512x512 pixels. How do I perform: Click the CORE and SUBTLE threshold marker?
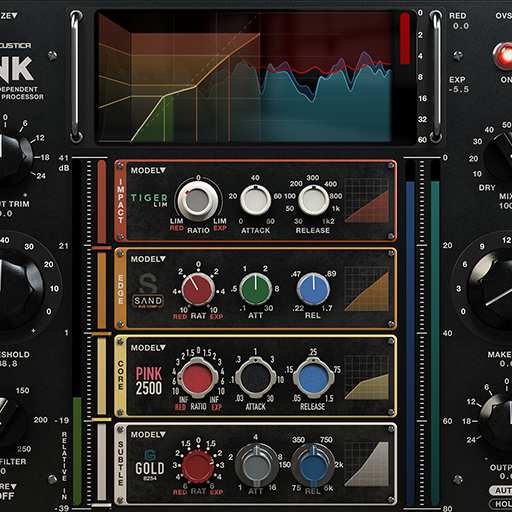coord(101,419)
